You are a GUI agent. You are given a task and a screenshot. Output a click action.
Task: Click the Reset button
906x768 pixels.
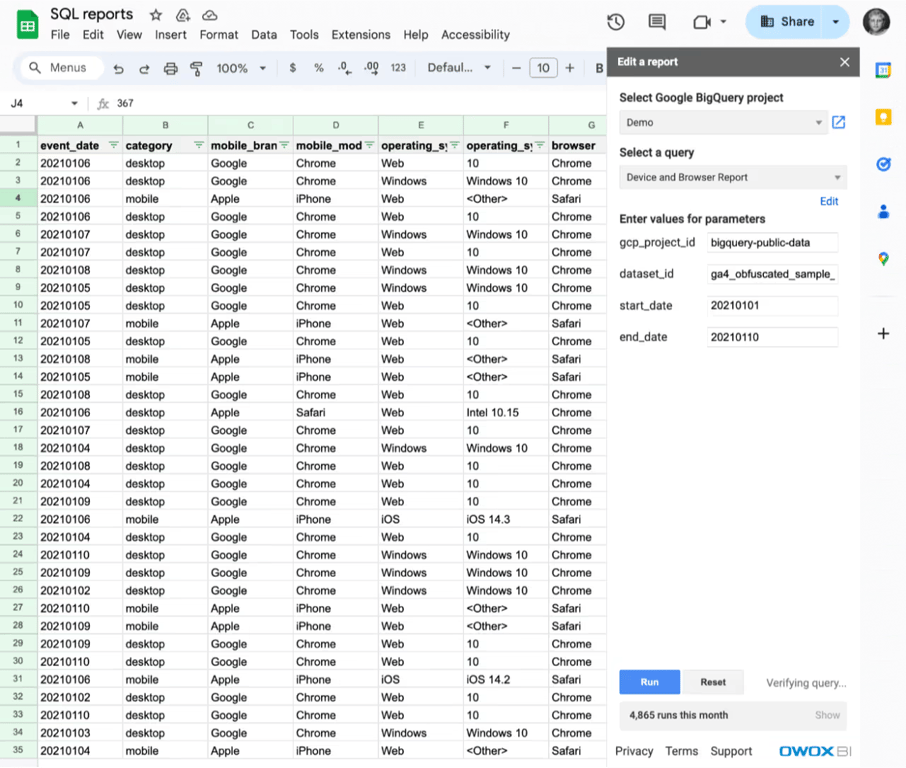click(713, 682)
